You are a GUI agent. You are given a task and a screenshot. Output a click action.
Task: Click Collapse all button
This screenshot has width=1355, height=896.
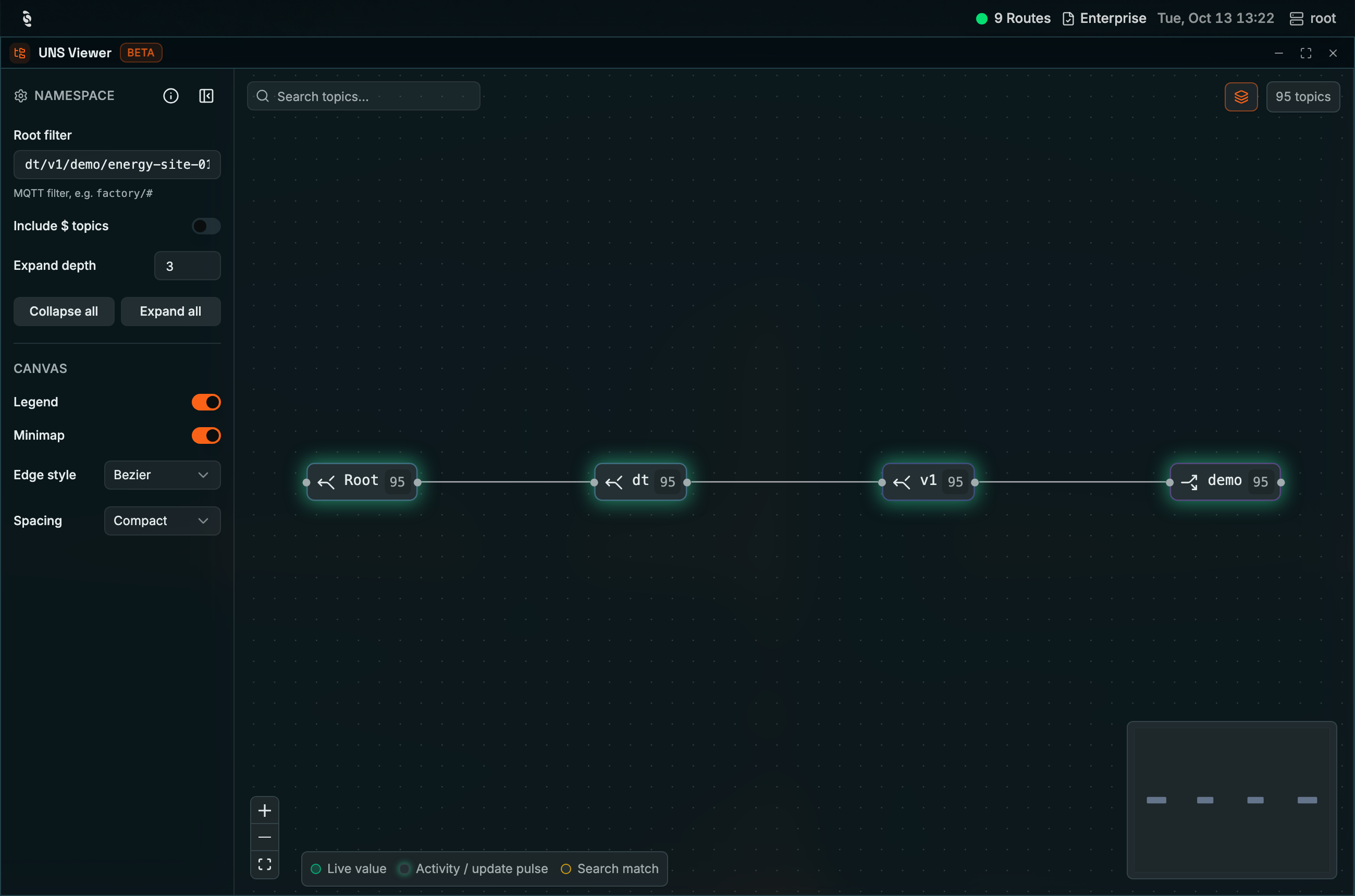pyautogui.click(x=64, y=312)
